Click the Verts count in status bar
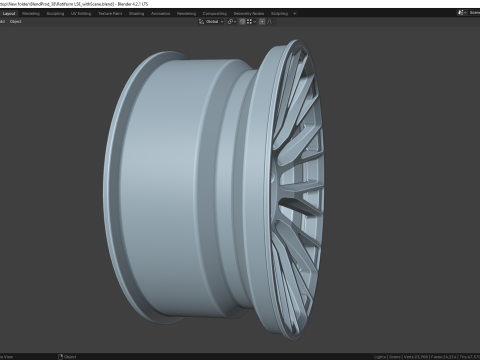Viewport: 480px width, 360px height. coord(415,357)
